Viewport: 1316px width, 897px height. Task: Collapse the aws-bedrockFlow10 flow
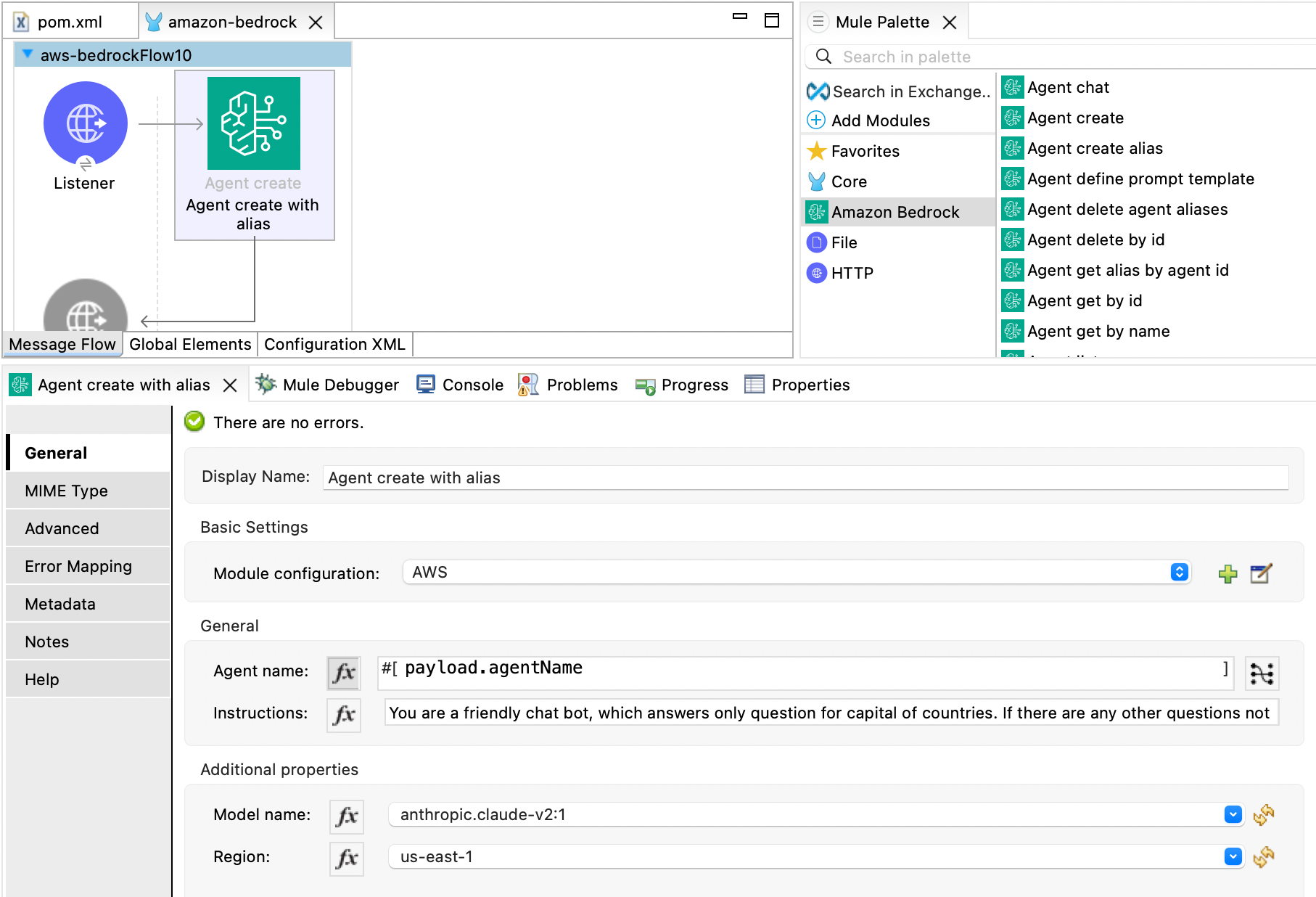click(x=28, y=54)
